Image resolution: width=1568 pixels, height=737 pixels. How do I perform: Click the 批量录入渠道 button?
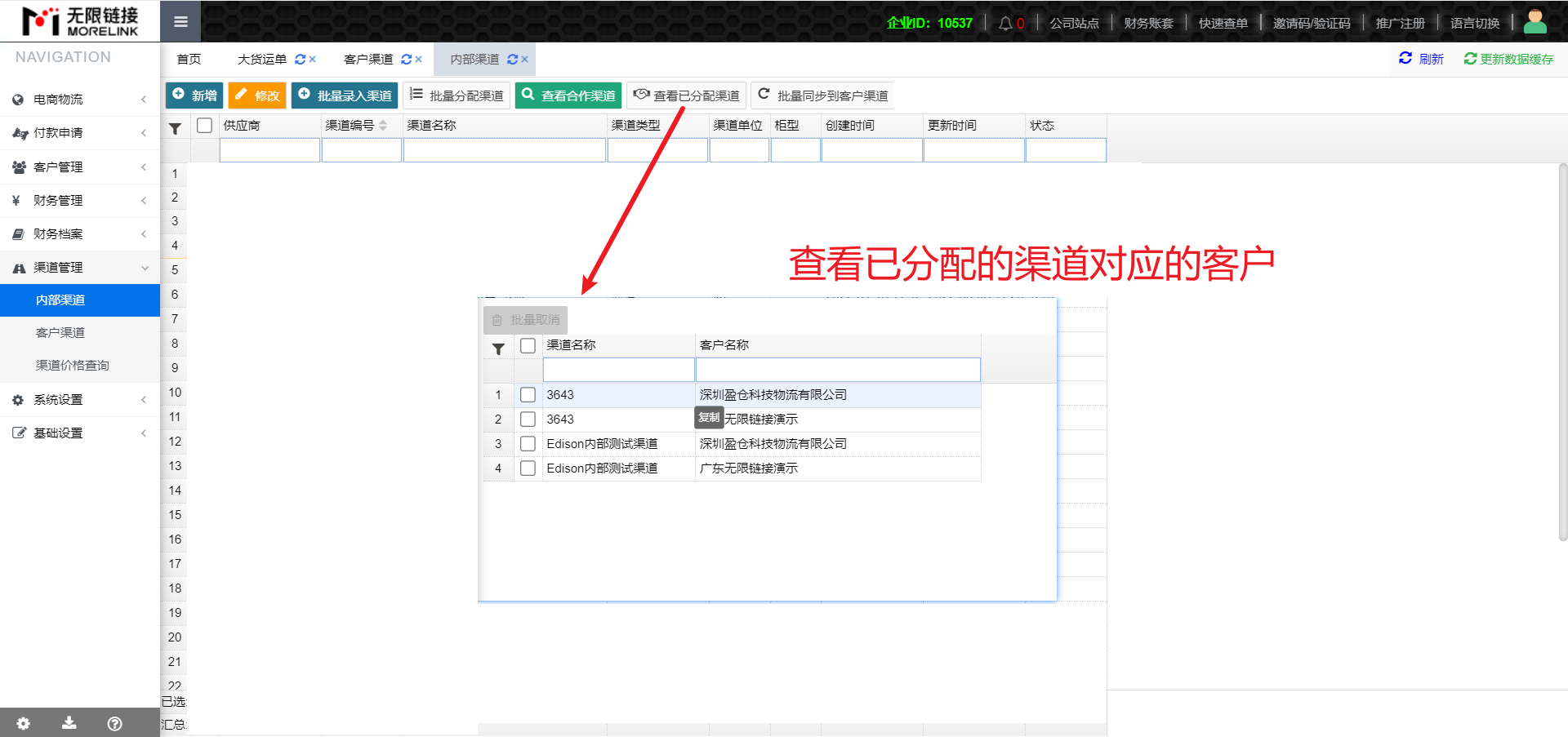point(345,95)
